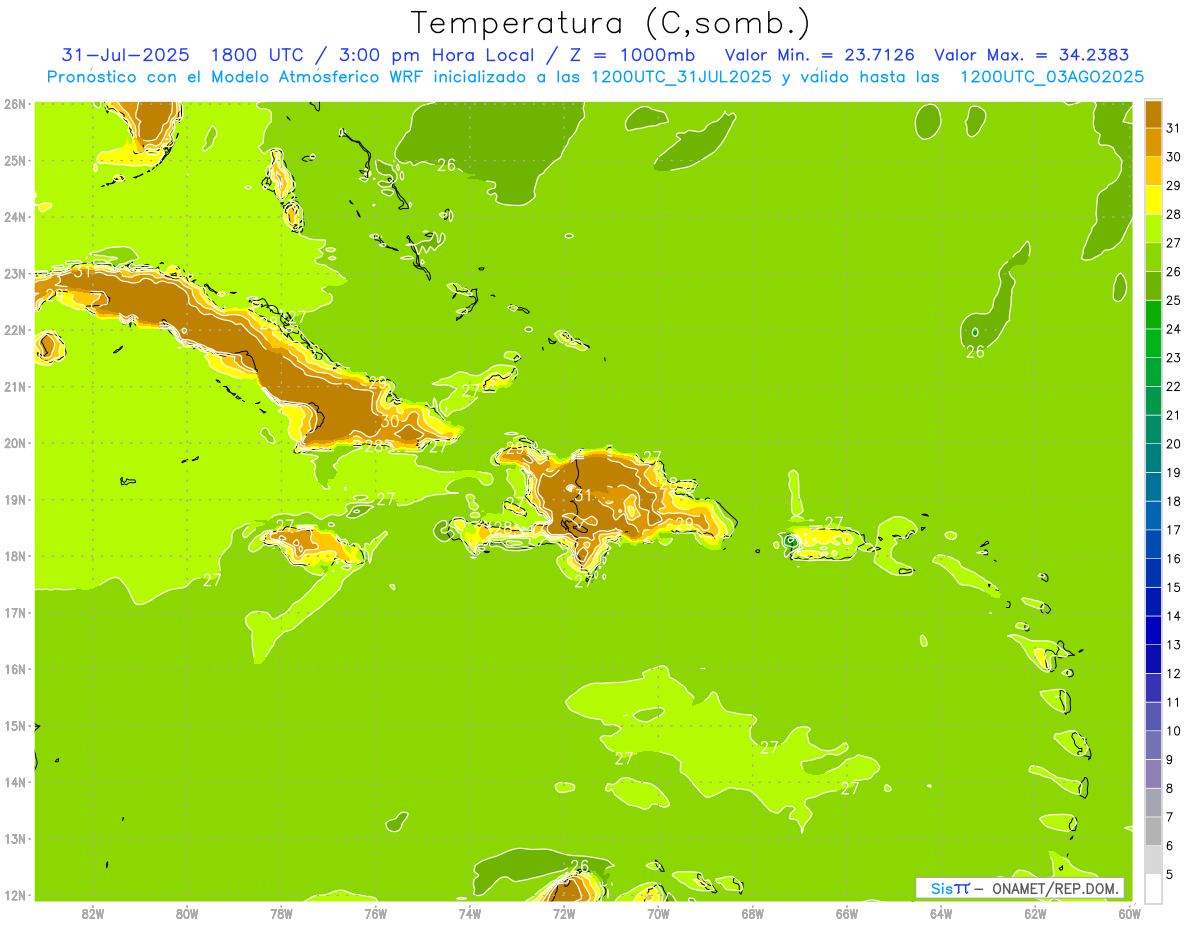Click the colorbar label '28'
This screenshot has width=1200, height=927.
pos(1174,214)
